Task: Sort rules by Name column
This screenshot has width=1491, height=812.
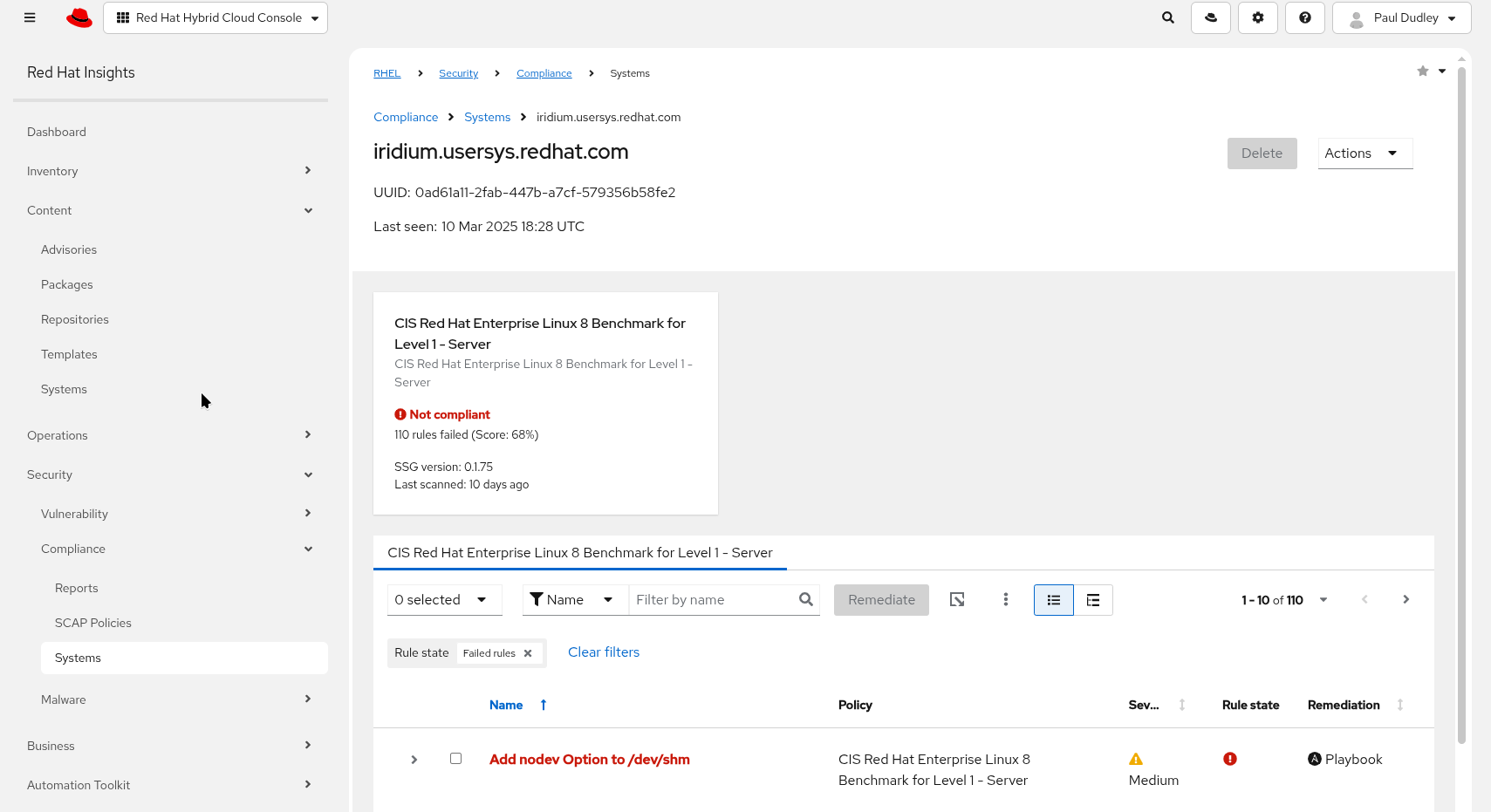Action: (x=518, y=705)
